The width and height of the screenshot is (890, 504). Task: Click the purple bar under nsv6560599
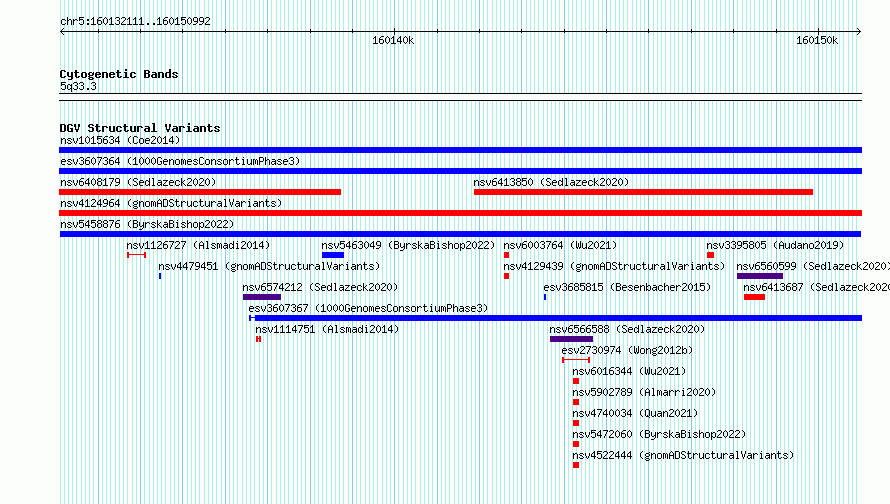(760, 276)
